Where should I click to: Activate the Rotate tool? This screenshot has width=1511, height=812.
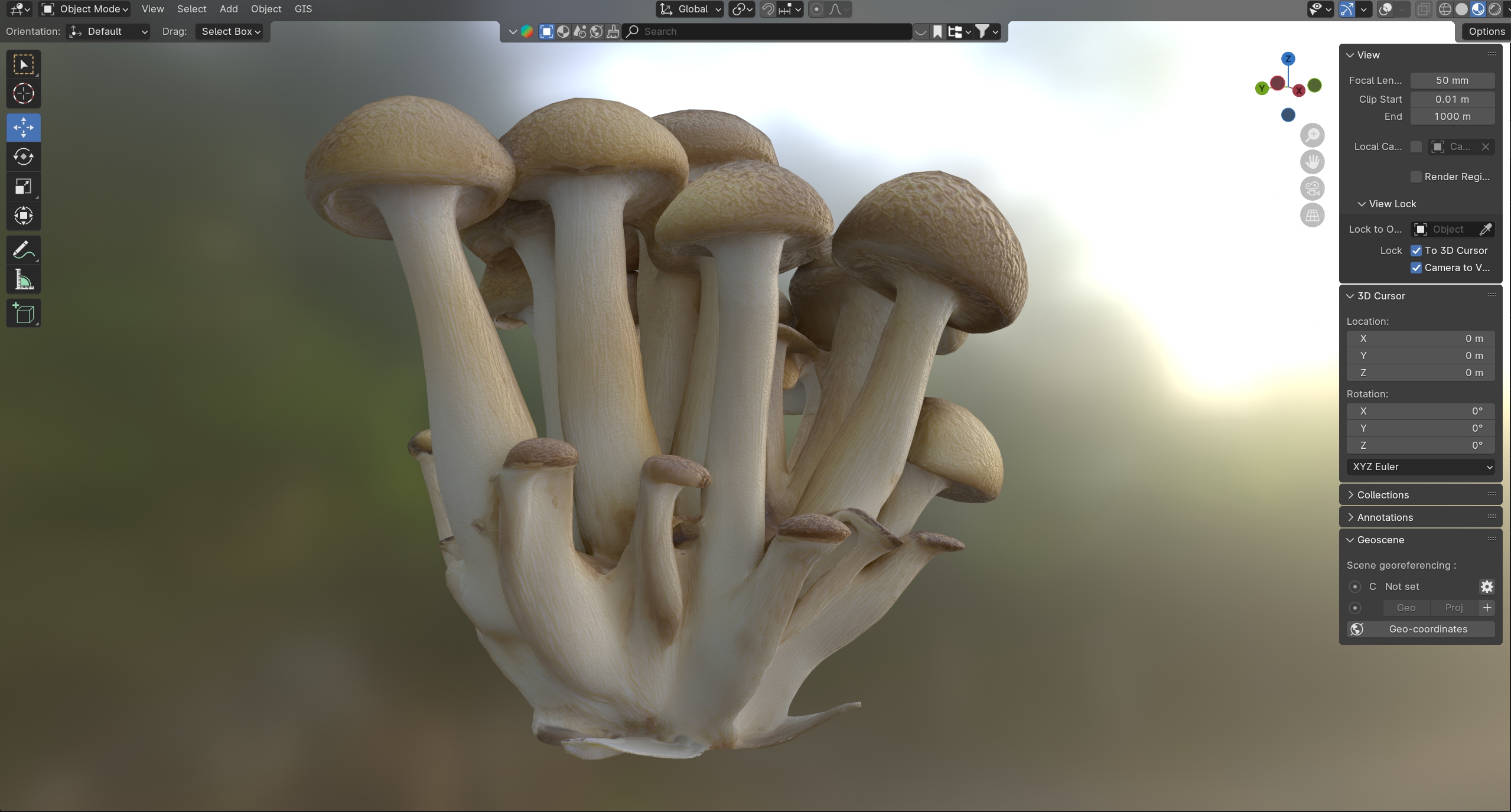pos(24,156)
